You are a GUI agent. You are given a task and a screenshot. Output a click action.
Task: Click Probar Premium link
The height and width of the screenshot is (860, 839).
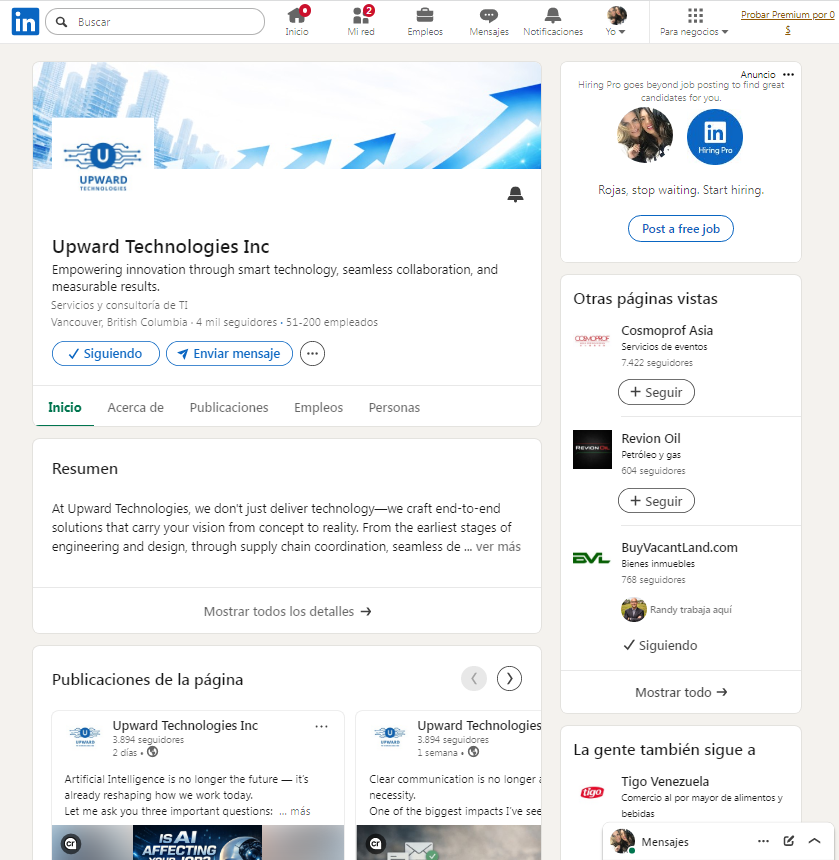787,22
